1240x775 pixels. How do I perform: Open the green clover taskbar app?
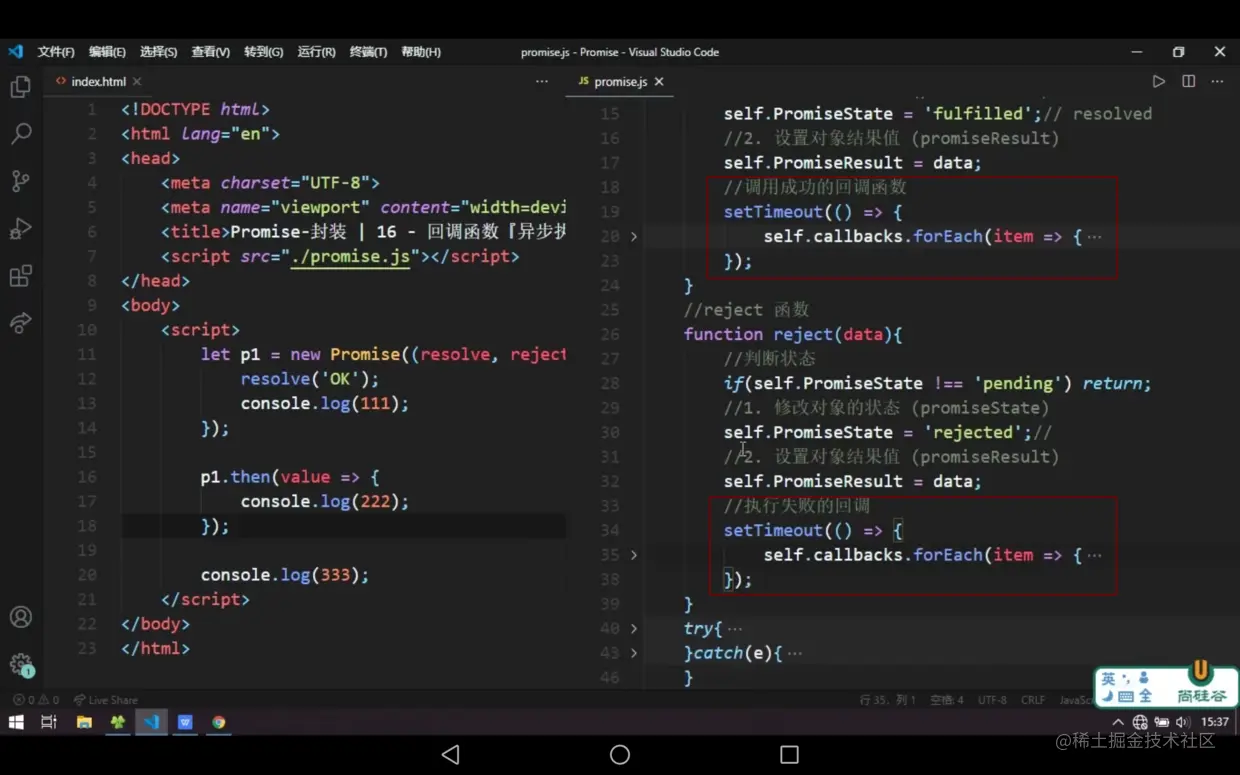[118, 722]
